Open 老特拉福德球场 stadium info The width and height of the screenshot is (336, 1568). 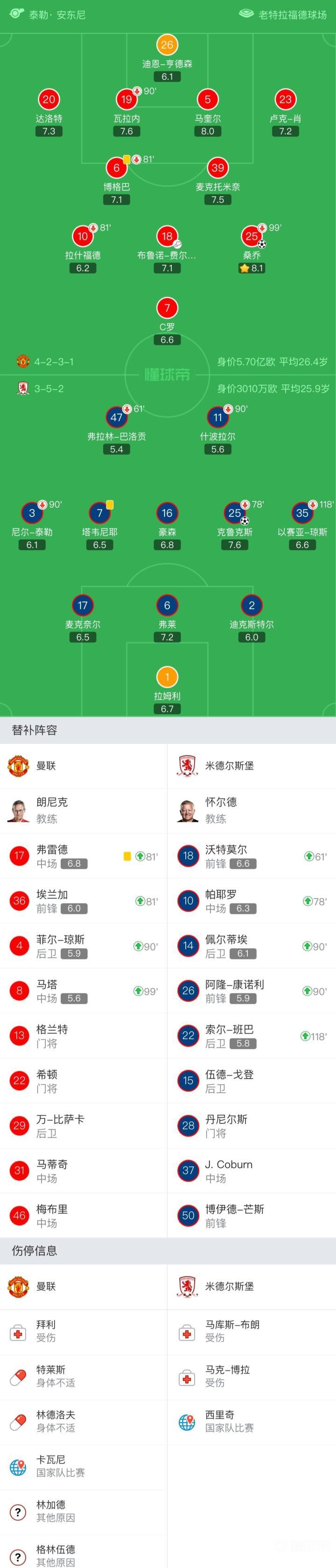click(x=284, y=14)
